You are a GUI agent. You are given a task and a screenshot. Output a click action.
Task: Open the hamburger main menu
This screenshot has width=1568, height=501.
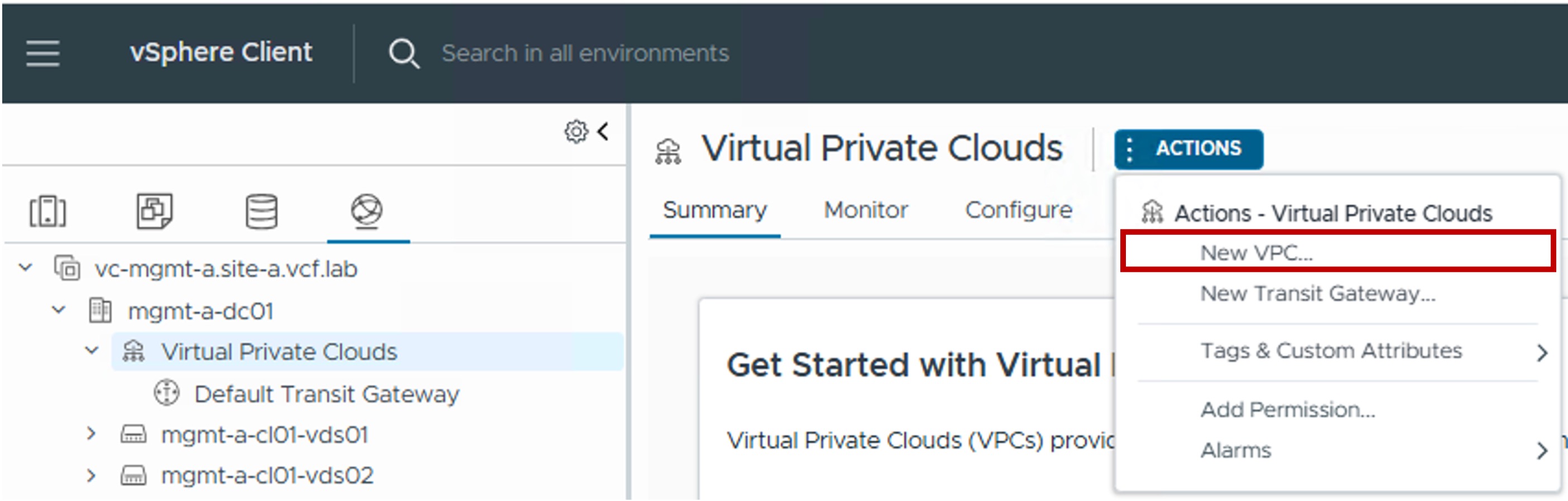click(42, 53)
